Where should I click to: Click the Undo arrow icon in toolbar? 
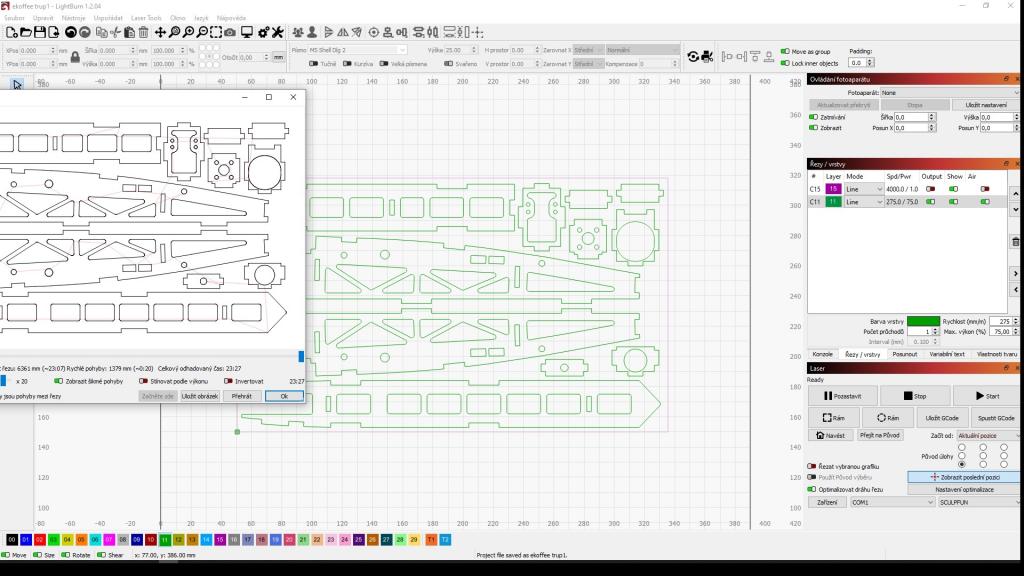click(x=71, y=32)
